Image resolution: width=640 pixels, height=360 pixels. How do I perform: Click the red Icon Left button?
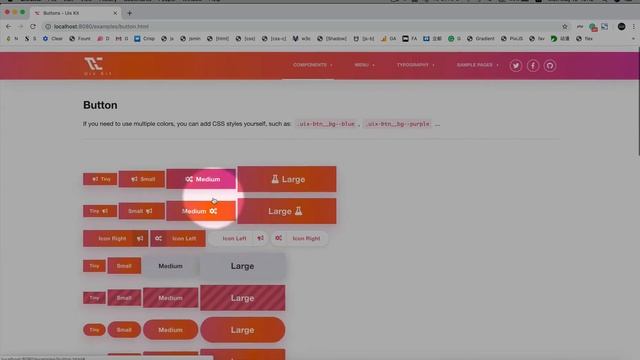pos(178,238)
